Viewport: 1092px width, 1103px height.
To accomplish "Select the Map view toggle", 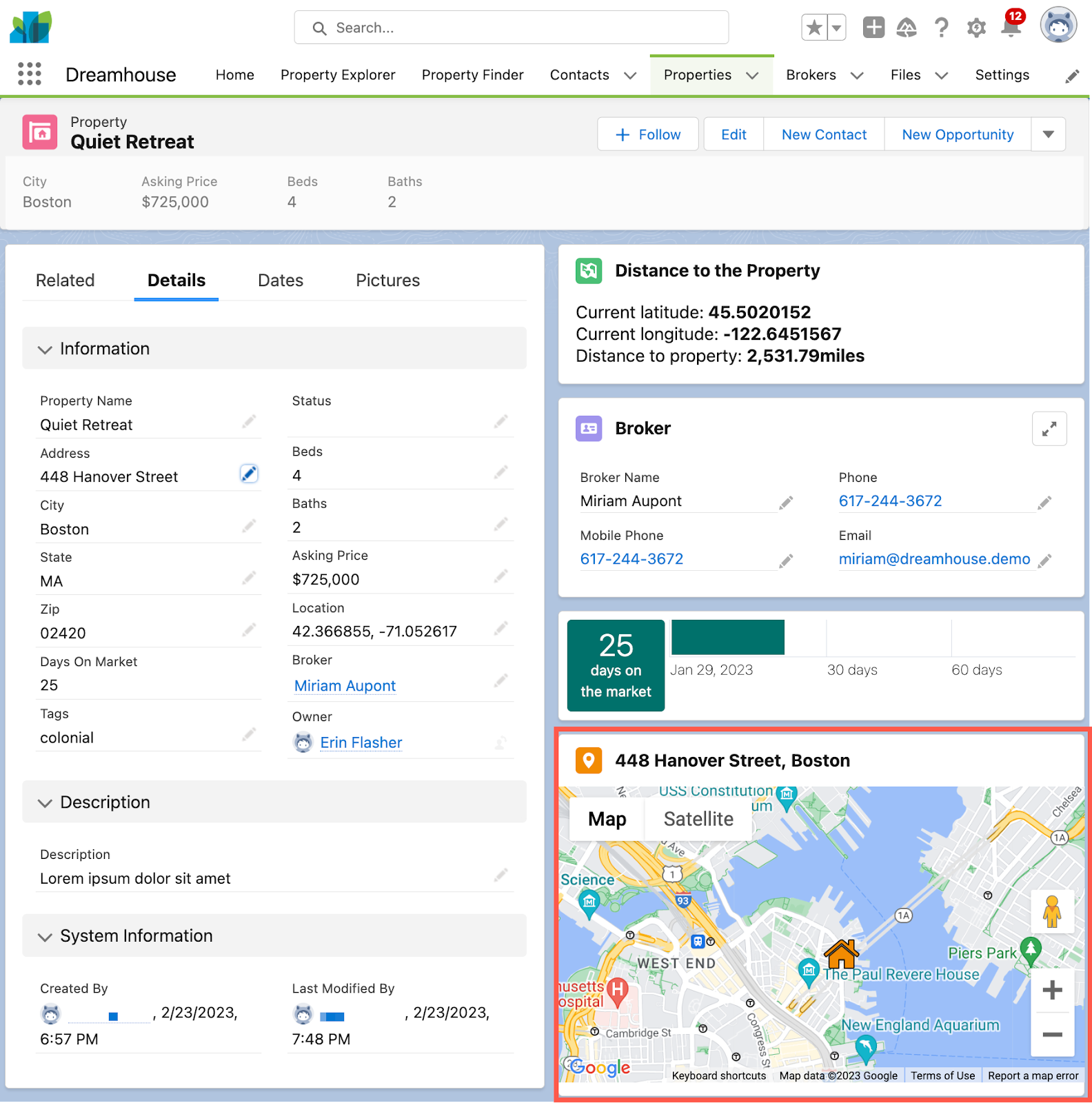I will [607, 819].
